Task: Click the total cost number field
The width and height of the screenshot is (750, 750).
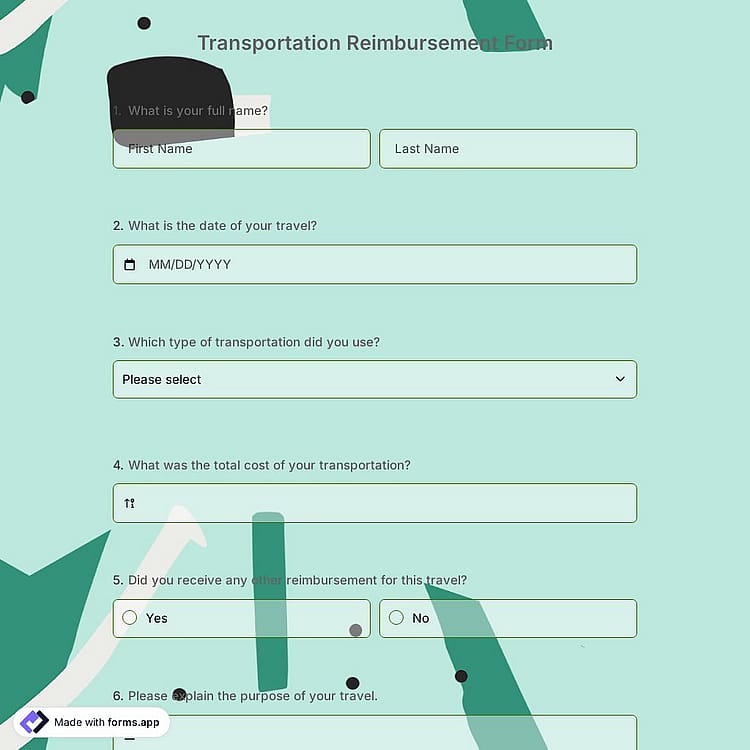Action: pos(375,503)
